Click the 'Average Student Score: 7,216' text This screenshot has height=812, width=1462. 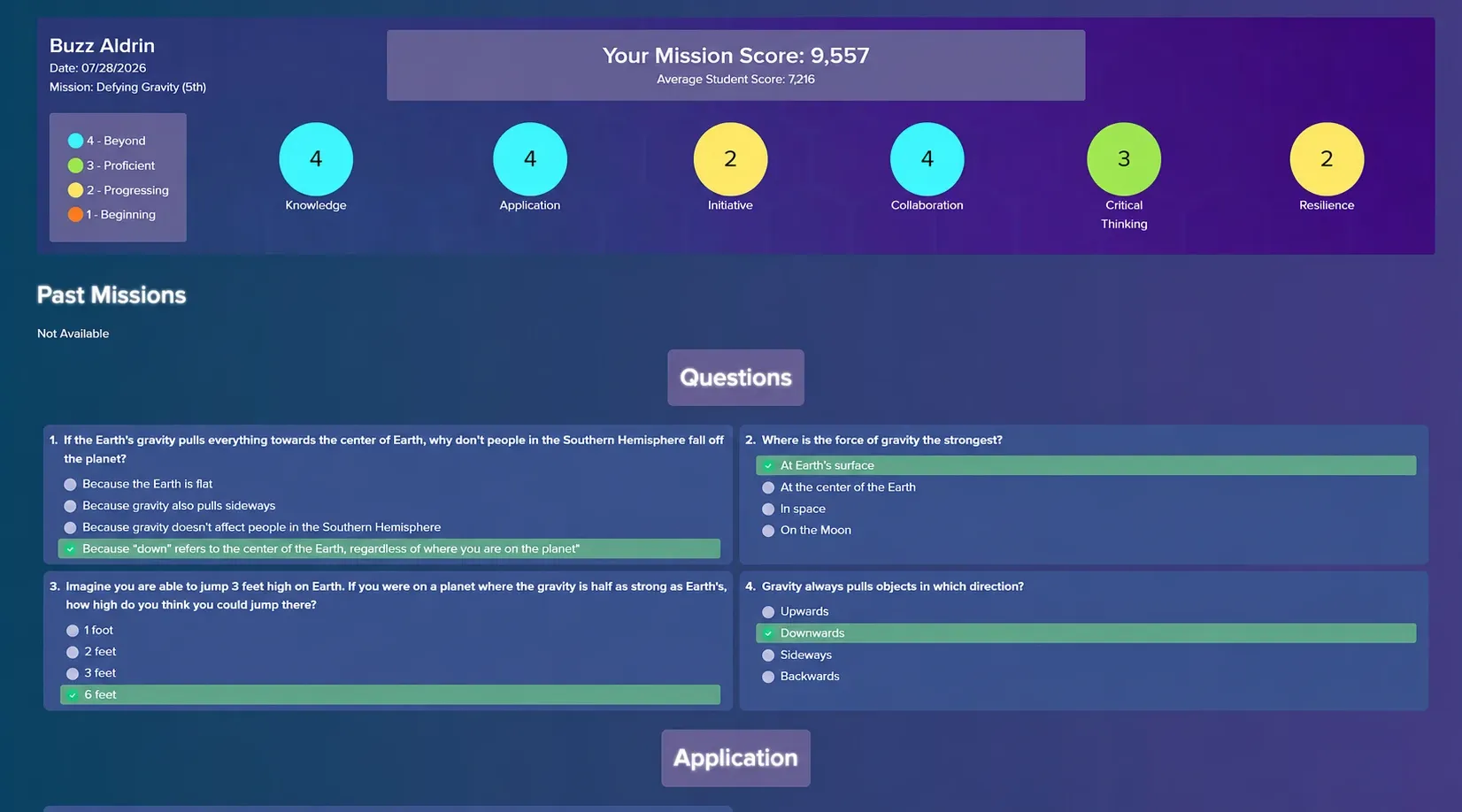[735, 80]
